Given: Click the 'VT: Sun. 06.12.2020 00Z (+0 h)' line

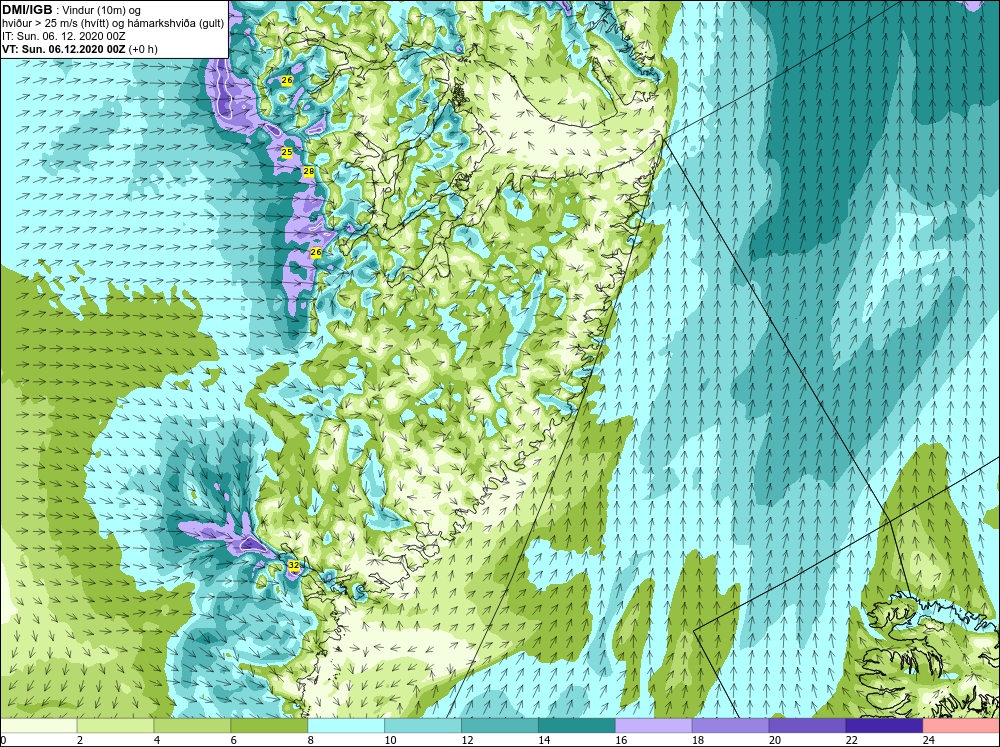Looking at the screenshot, I should (x=80, y=49).
